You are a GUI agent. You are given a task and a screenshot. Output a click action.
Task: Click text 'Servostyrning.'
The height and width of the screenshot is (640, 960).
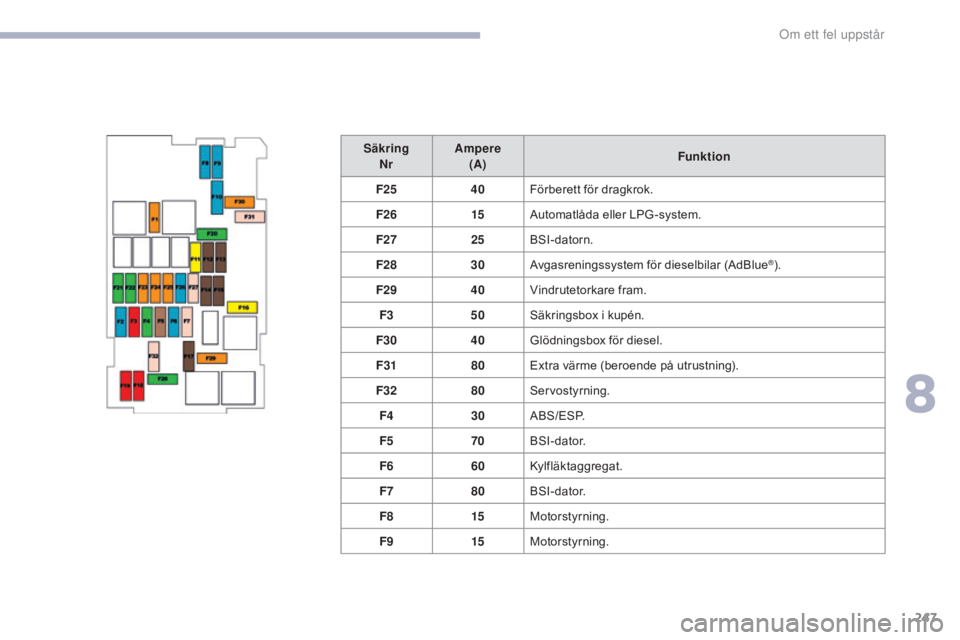(569, 391)
